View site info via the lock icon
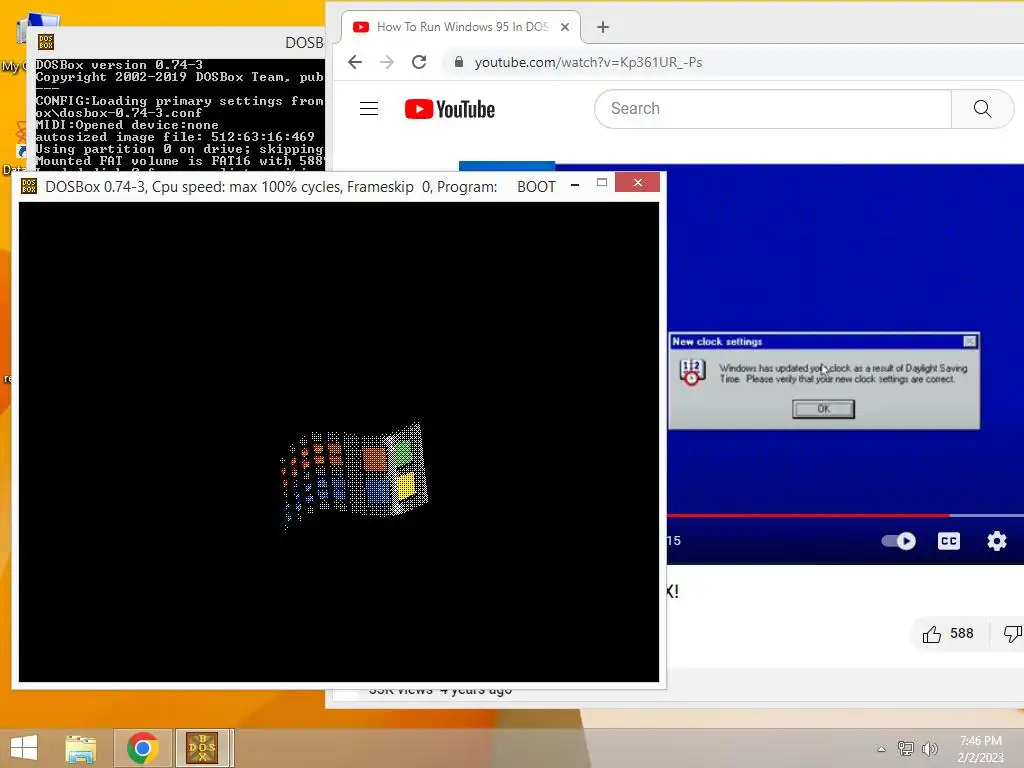The height and width of the screenshot is (768, 1024). (459, 62)
